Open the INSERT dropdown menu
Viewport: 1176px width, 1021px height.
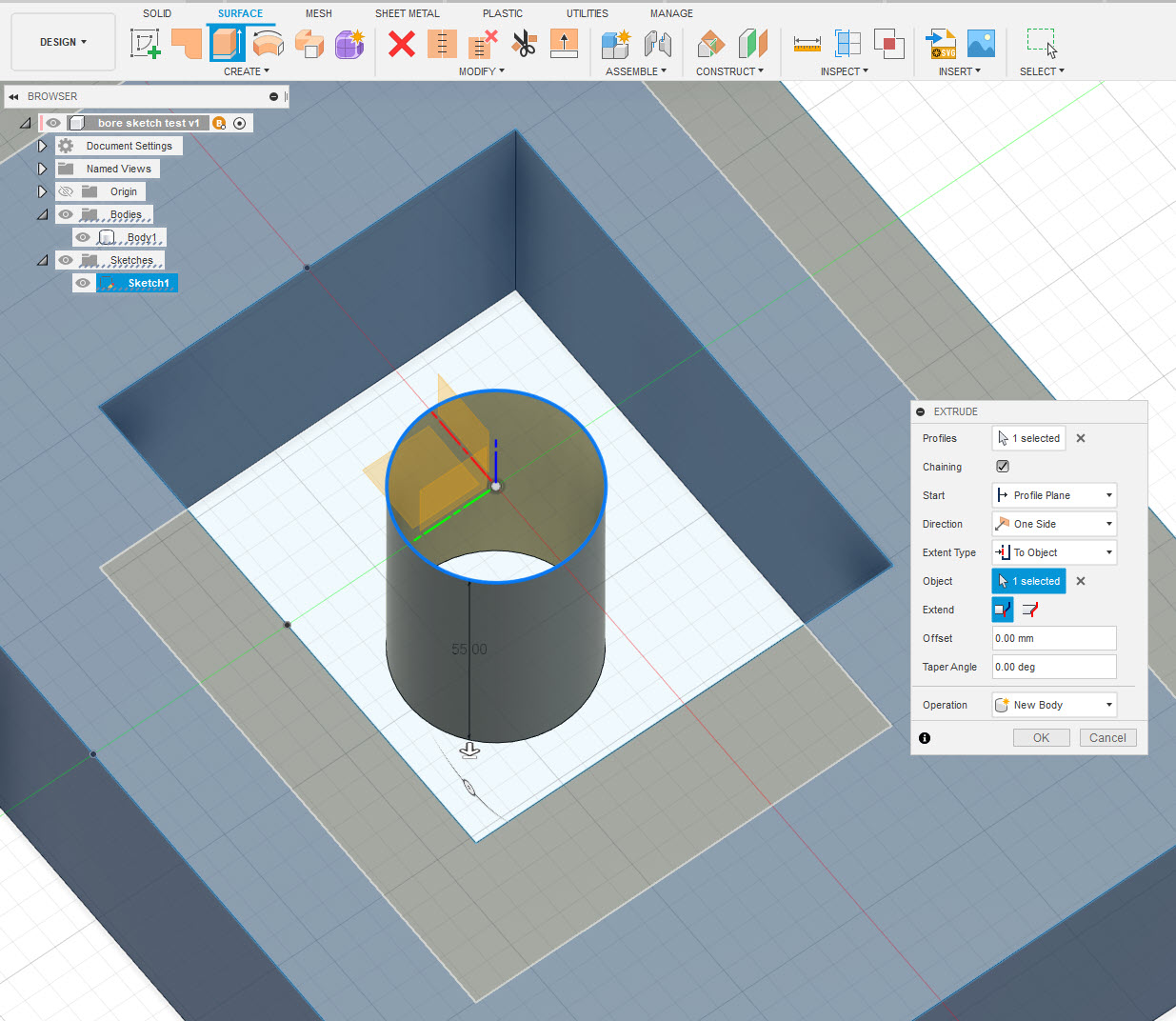click(x=960, y=71)
